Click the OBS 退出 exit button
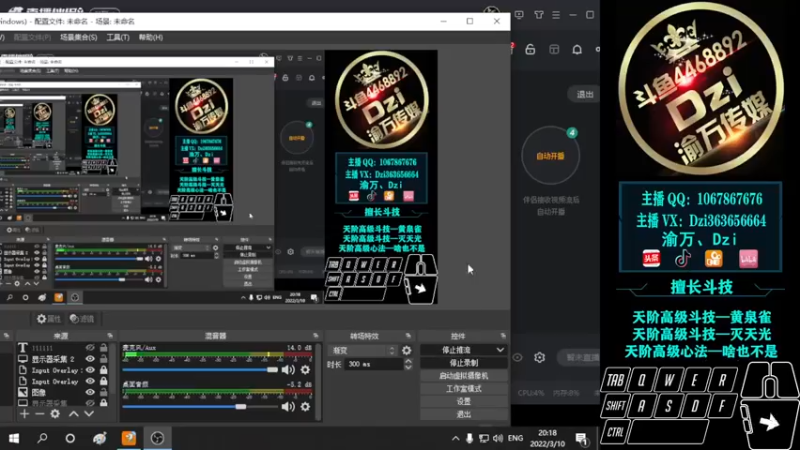This screenshot has height=450, width=800. click(463, 414)
